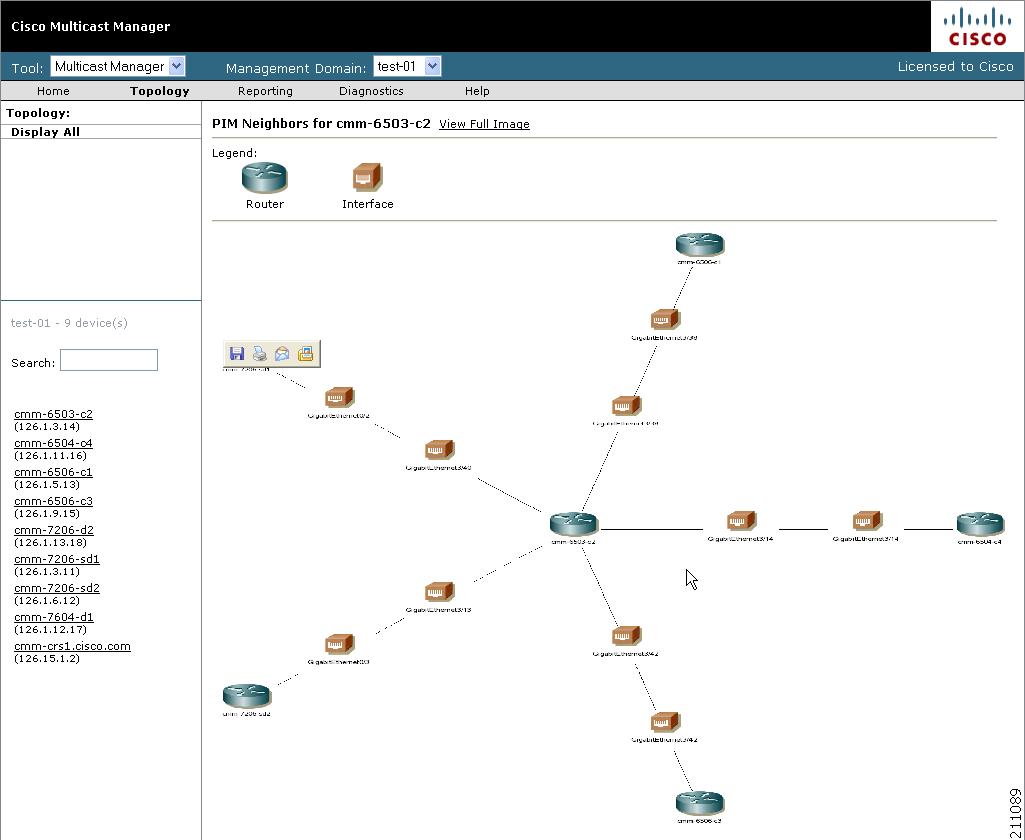Open the cmm-6506-c3 device link
1025x840 pixels.
[x=54, y=501]
